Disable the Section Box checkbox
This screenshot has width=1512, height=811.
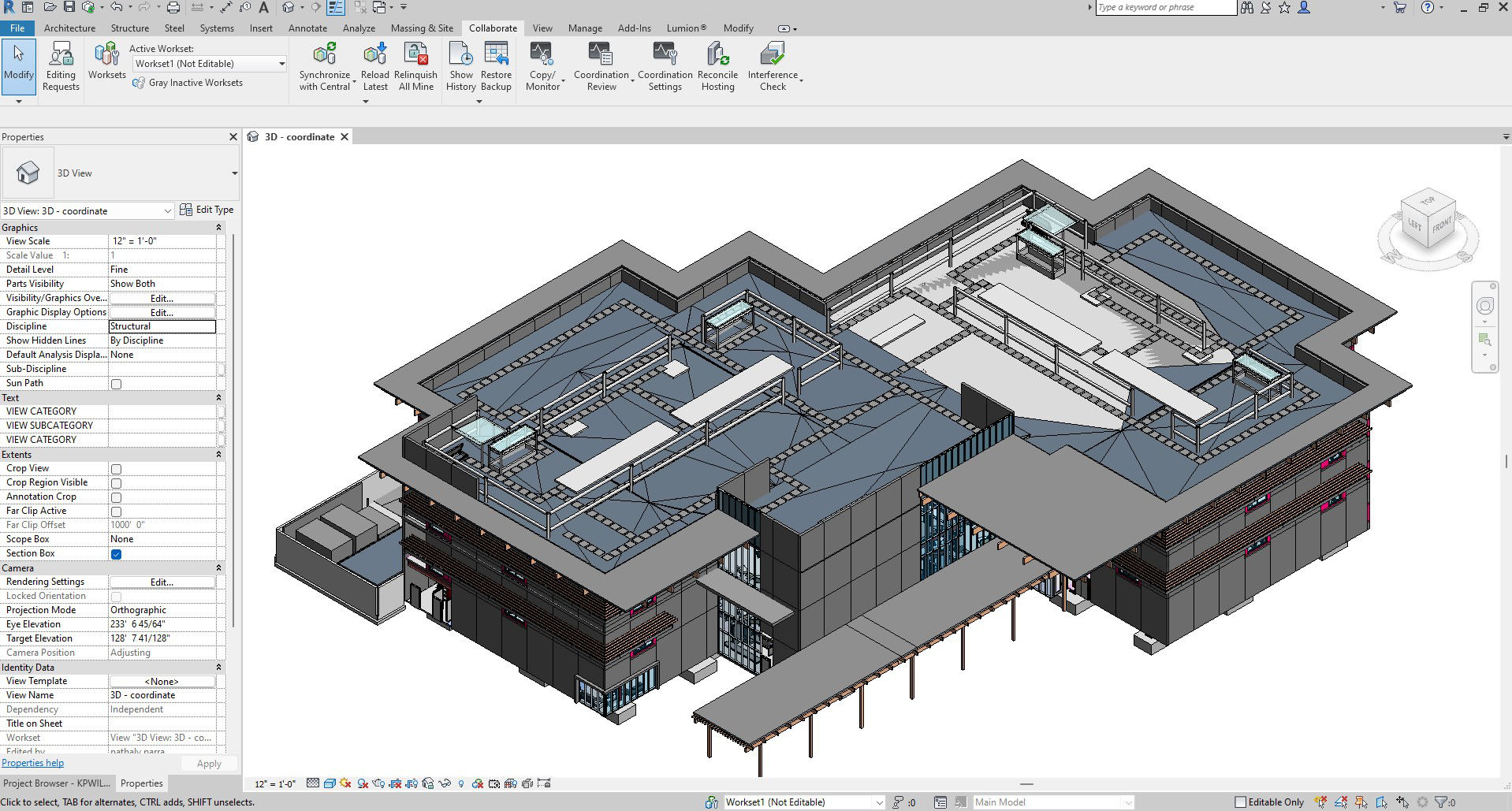pos(116,554)
